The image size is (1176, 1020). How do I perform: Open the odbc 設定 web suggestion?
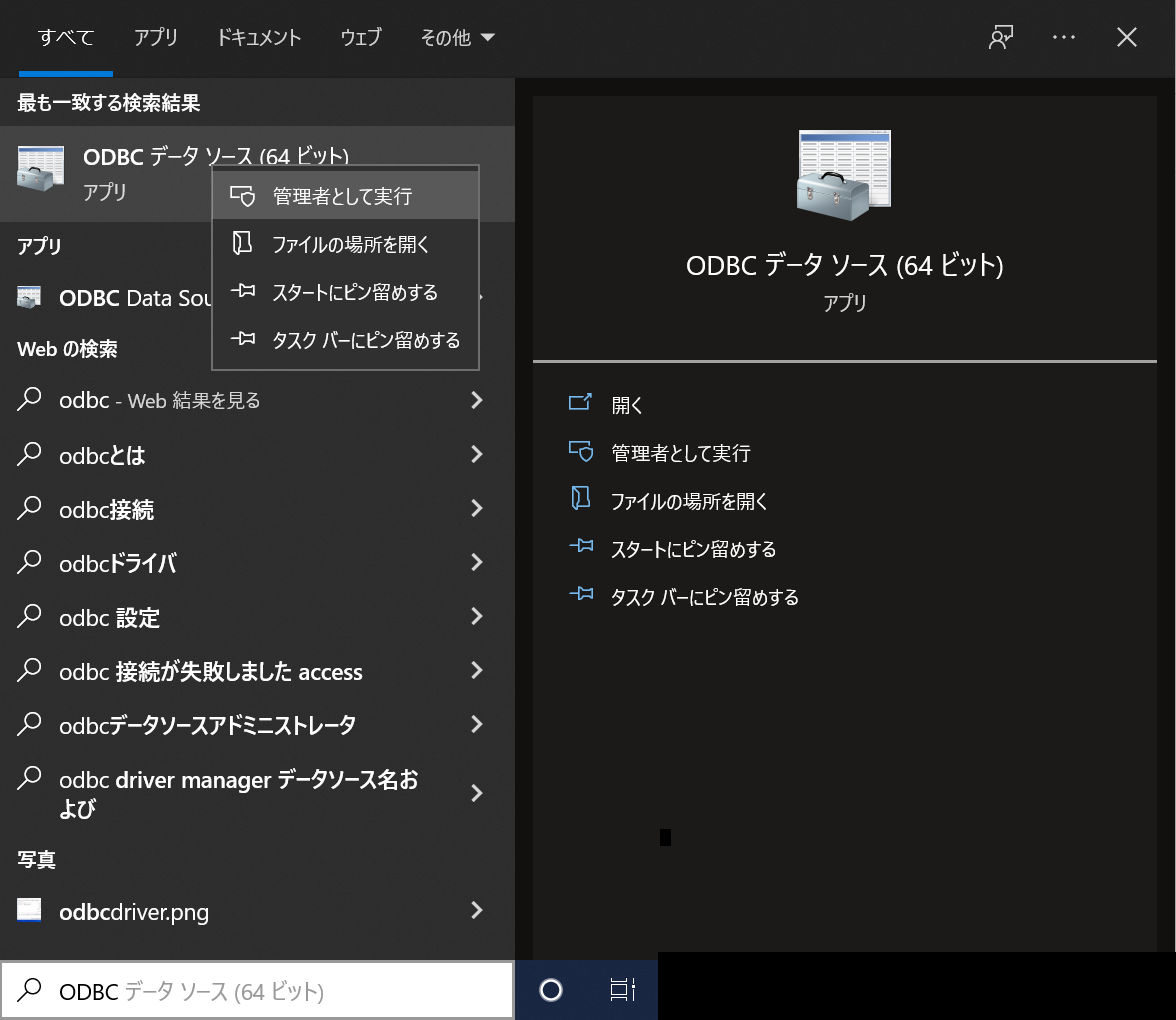(257, 616)
